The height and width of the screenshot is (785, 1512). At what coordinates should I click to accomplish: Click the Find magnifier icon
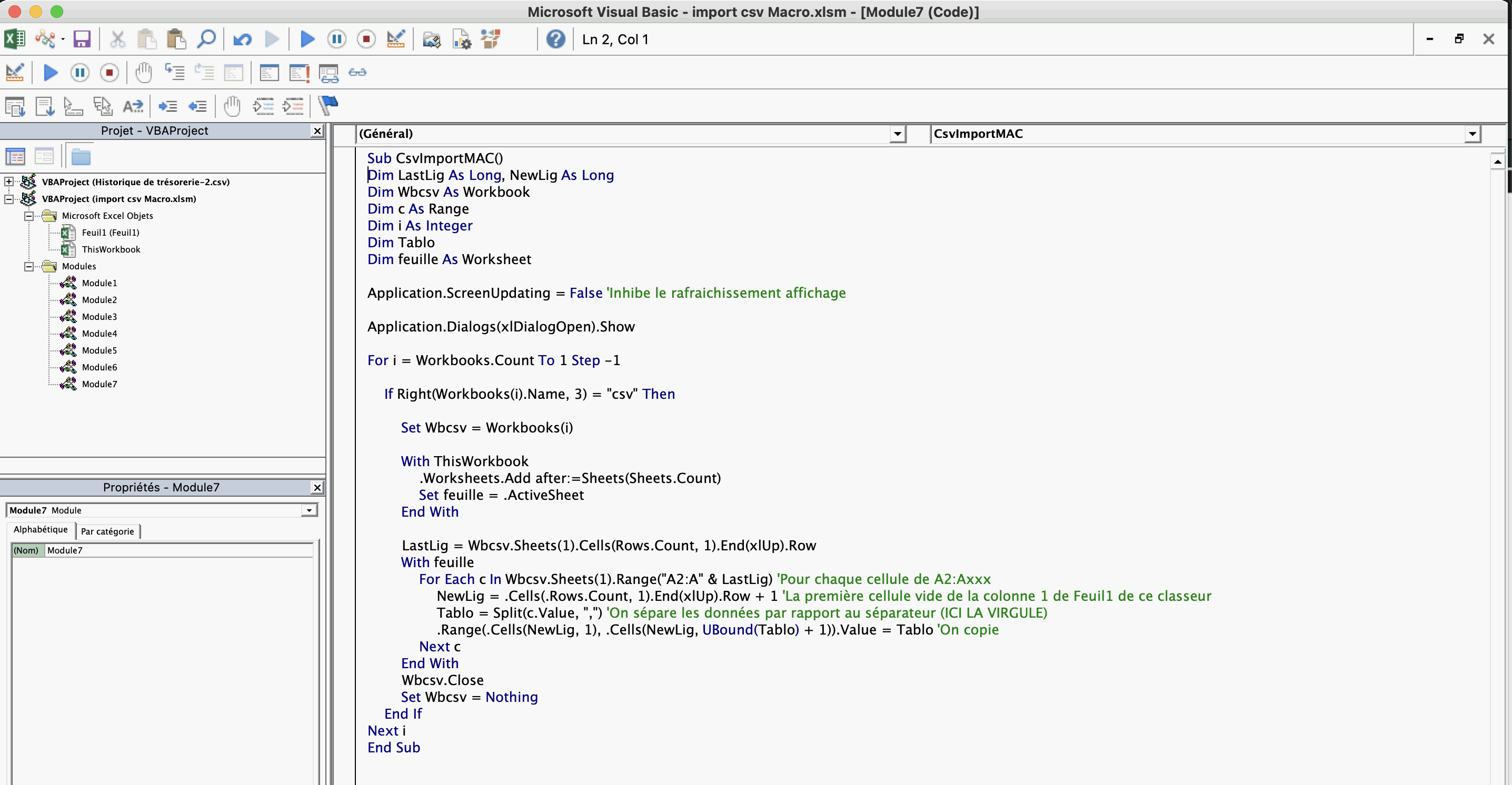tap(206, 39)
